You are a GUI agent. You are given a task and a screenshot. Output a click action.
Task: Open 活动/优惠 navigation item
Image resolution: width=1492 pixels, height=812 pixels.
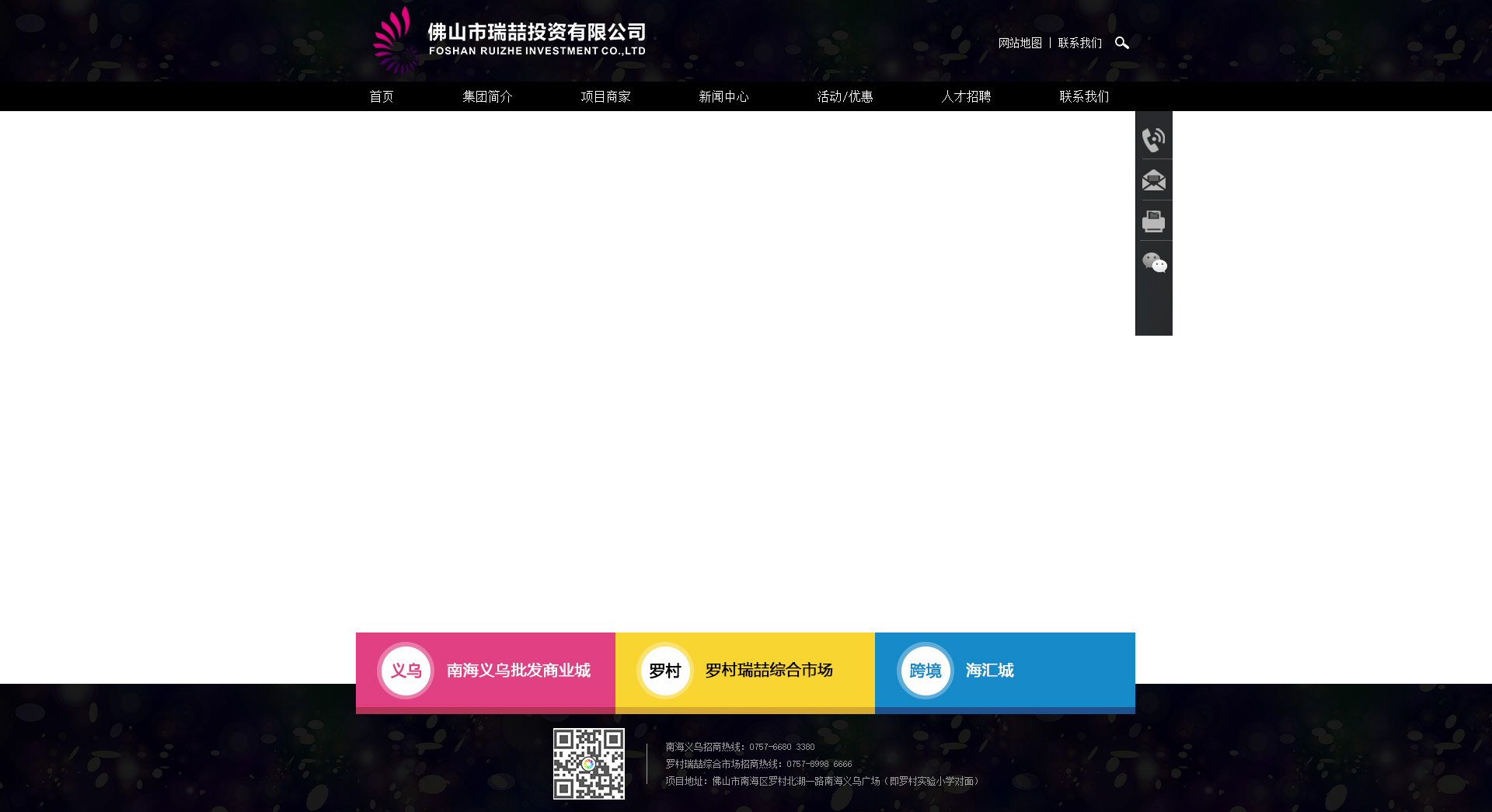845,96
